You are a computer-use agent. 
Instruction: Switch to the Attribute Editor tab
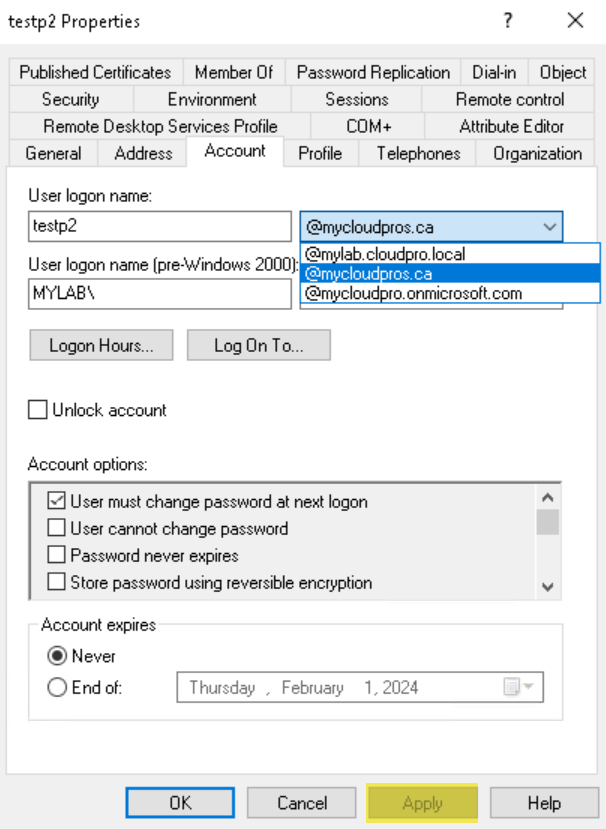click(x=511, y=126)
